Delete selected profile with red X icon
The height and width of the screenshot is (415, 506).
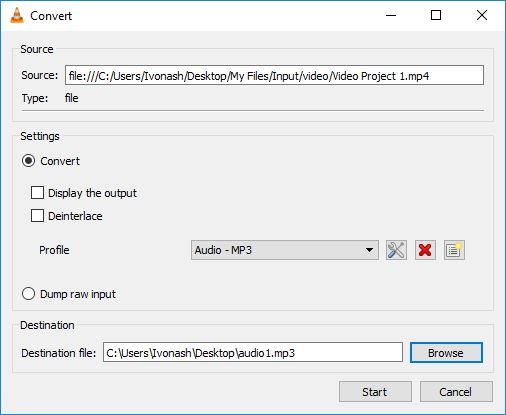pyautogui.click(x=425, y=250)
